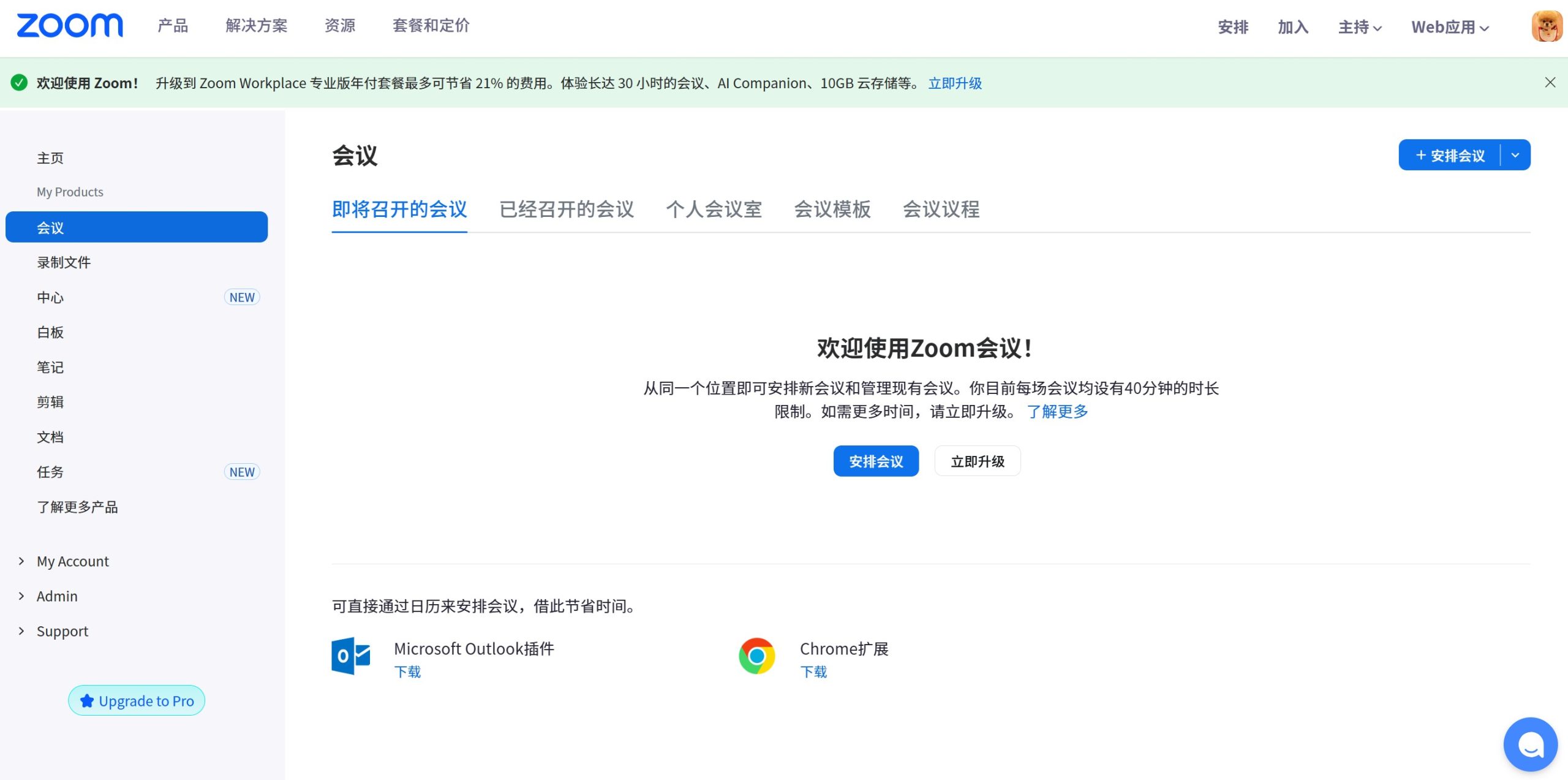
Task: Click 安排 in the top navigation
Action: (x=1233, y=27)
